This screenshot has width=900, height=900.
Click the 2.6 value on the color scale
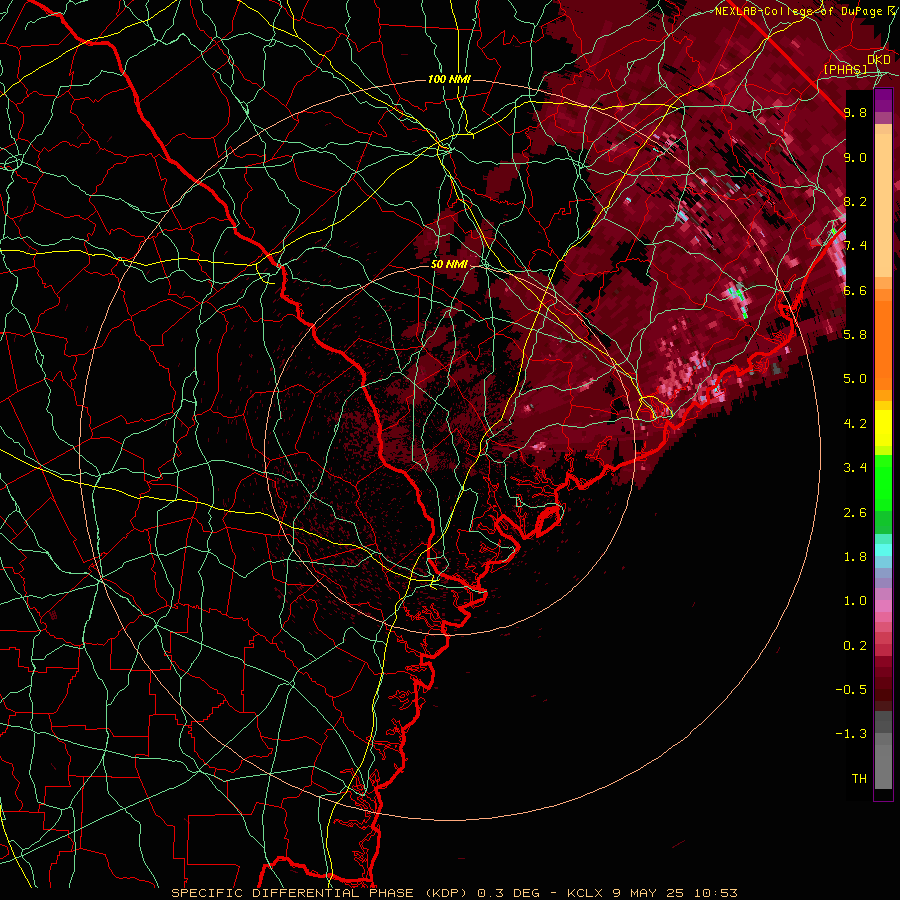click(855, 513)
